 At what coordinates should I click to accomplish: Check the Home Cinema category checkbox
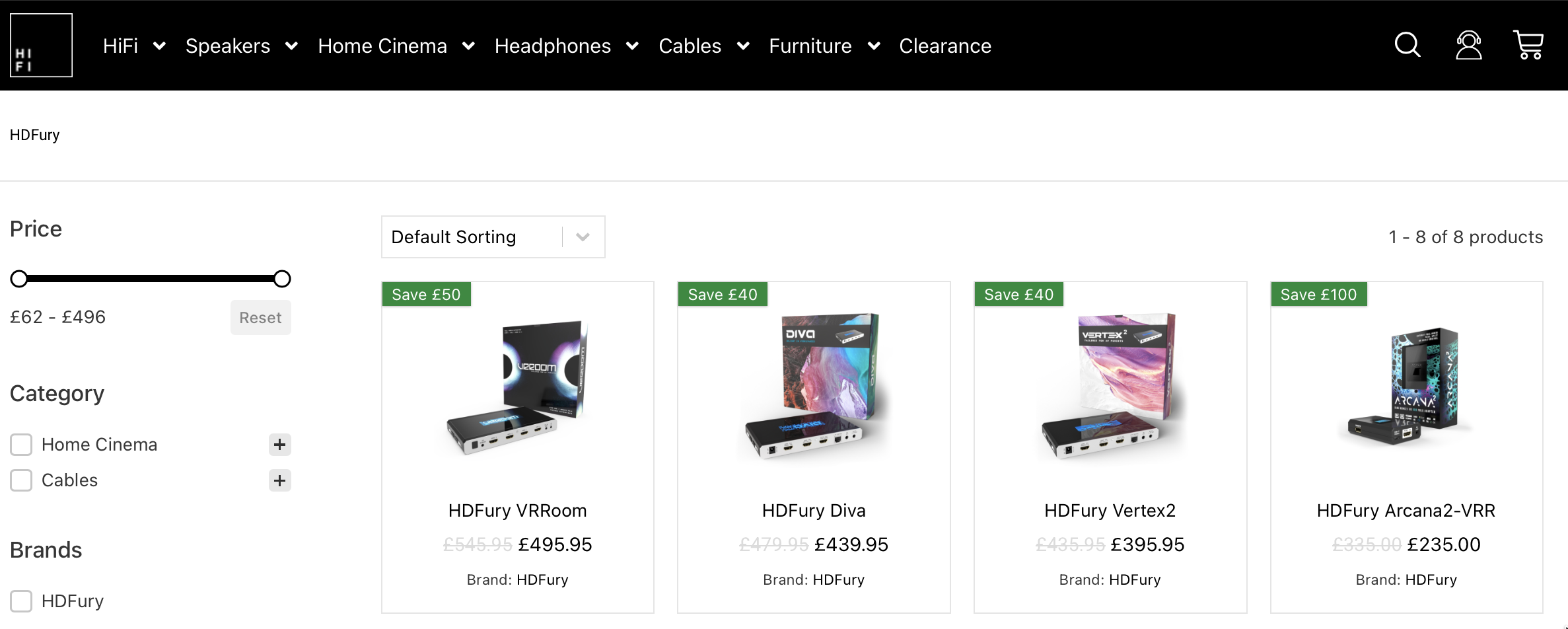(x=21, y=445)
